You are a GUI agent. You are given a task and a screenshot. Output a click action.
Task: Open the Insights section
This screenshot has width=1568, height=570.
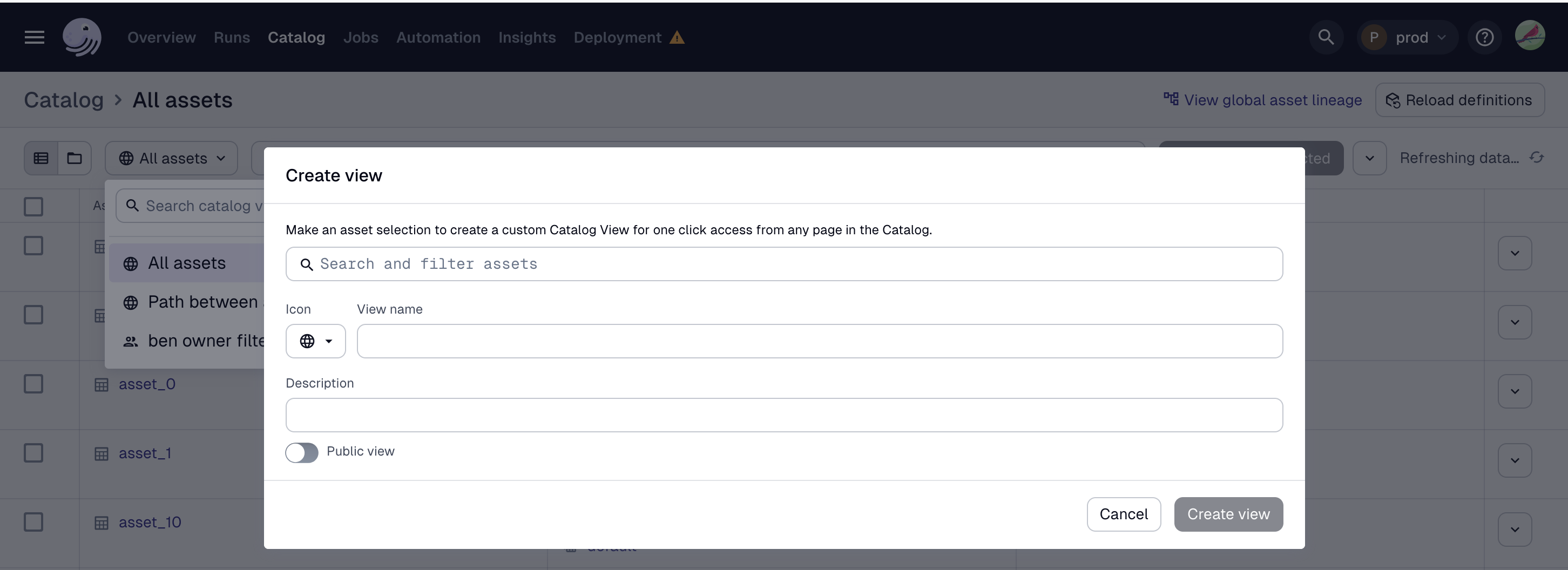tap(527, 37)
